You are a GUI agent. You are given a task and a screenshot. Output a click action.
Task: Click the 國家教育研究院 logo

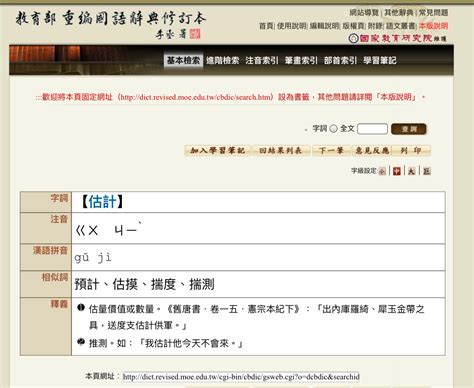397,38
